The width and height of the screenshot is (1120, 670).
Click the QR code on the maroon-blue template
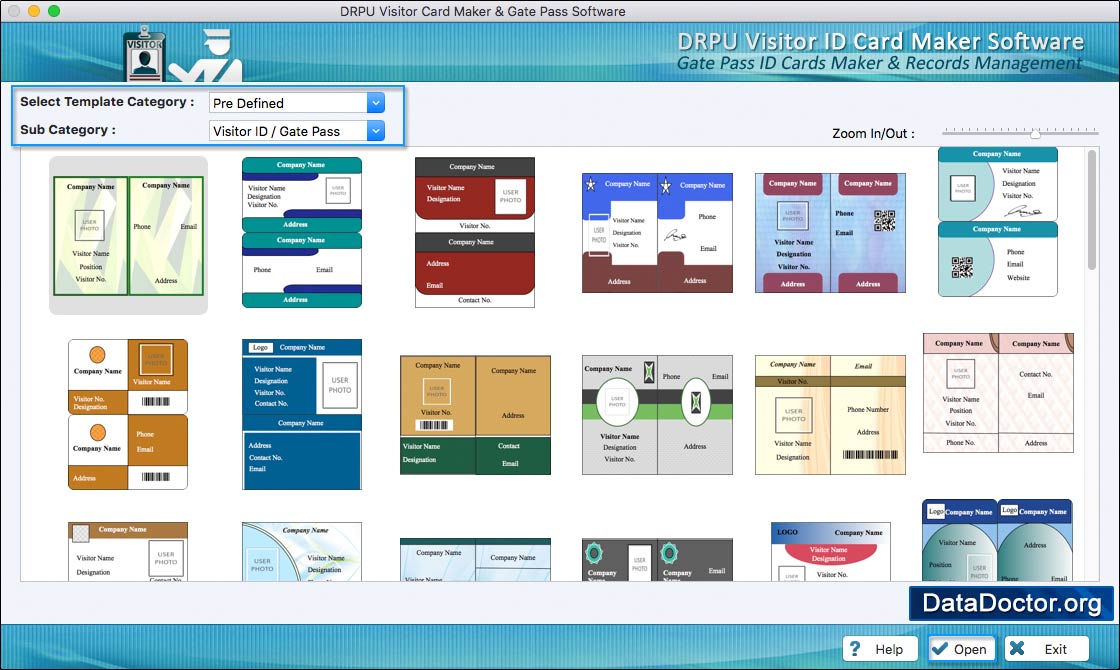884,221
